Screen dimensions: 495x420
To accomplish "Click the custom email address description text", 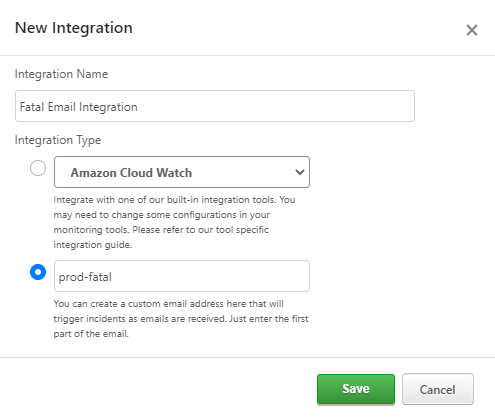I will [x=181, y=319].
